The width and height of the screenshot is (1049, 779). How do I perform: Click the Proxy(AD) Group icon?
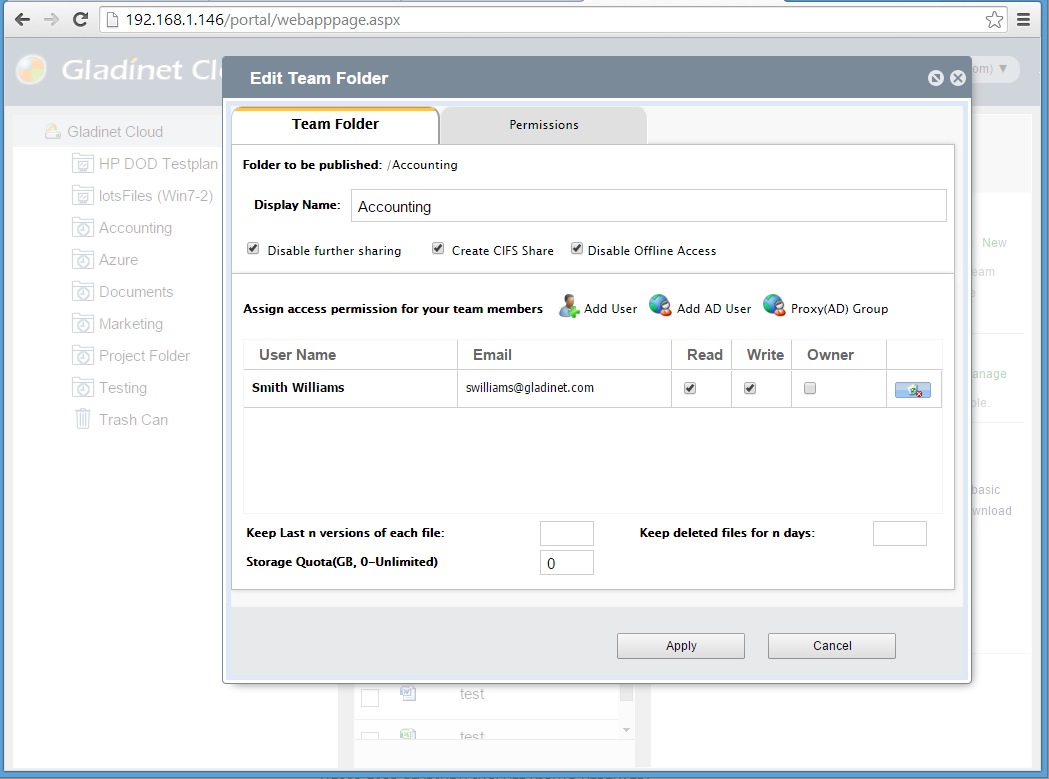(x=774, y=307)
